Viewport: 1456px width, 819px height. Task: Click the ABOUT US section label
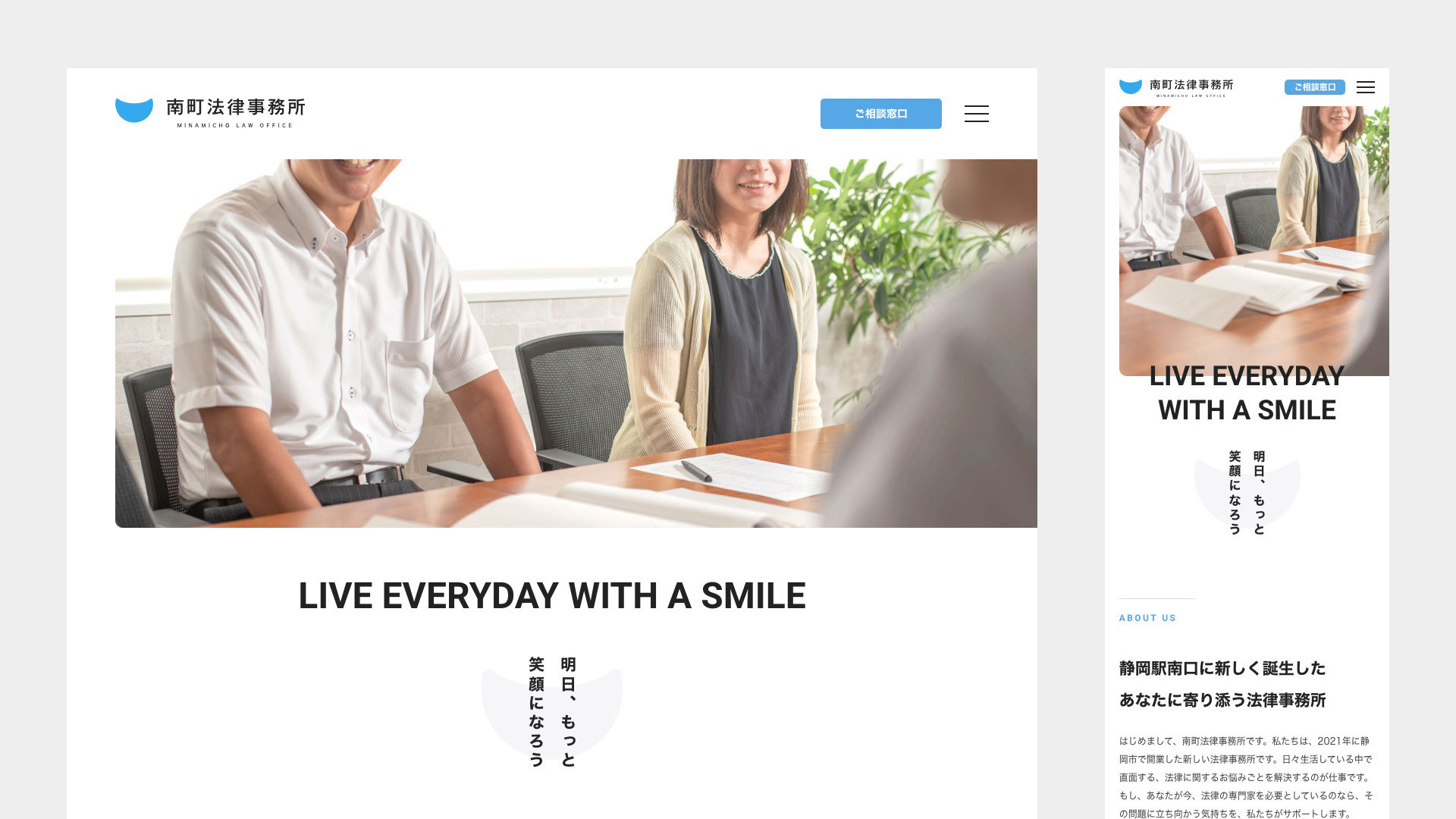tap(1147, 618)
